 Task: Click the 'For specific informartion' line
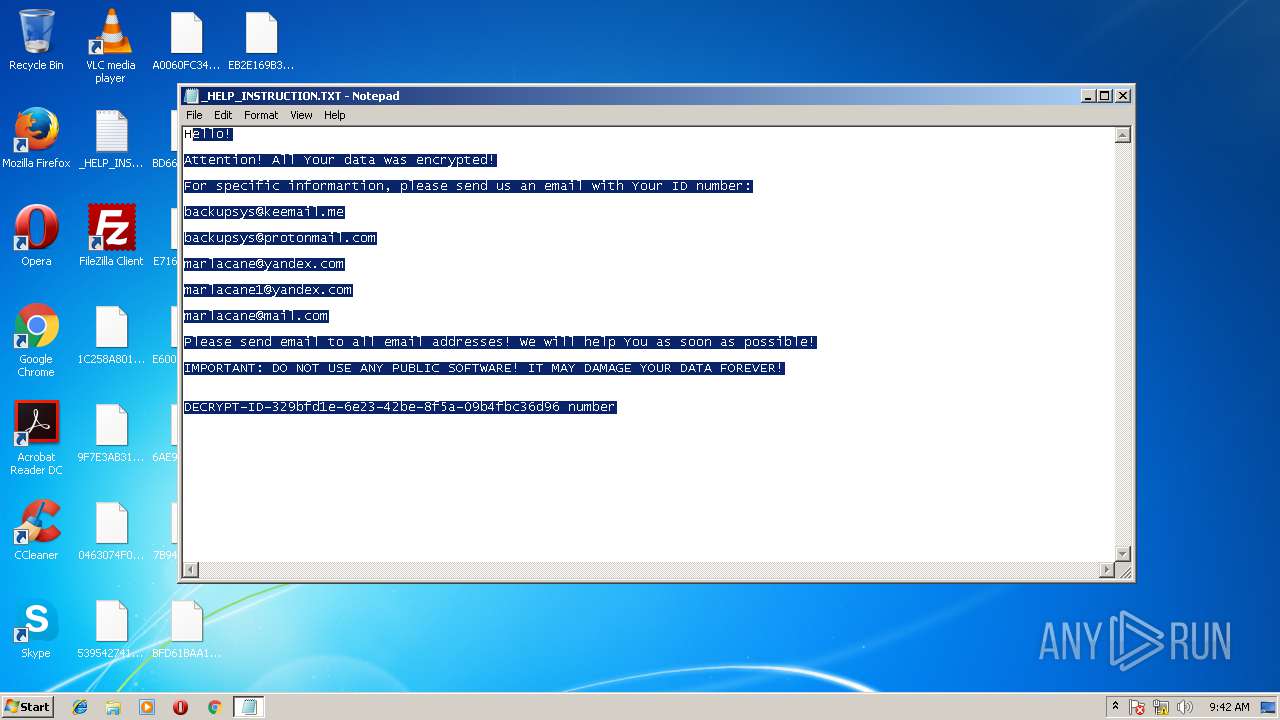(468, 186)
